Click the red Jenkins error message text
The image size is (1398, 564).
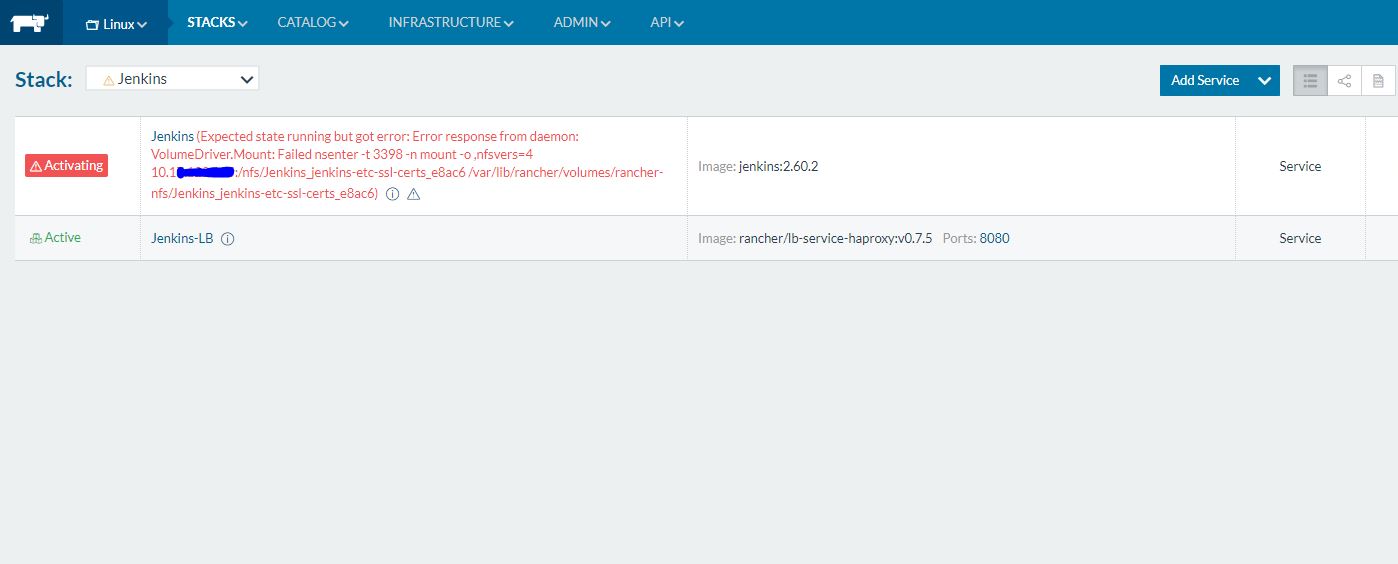click(407, 165)
